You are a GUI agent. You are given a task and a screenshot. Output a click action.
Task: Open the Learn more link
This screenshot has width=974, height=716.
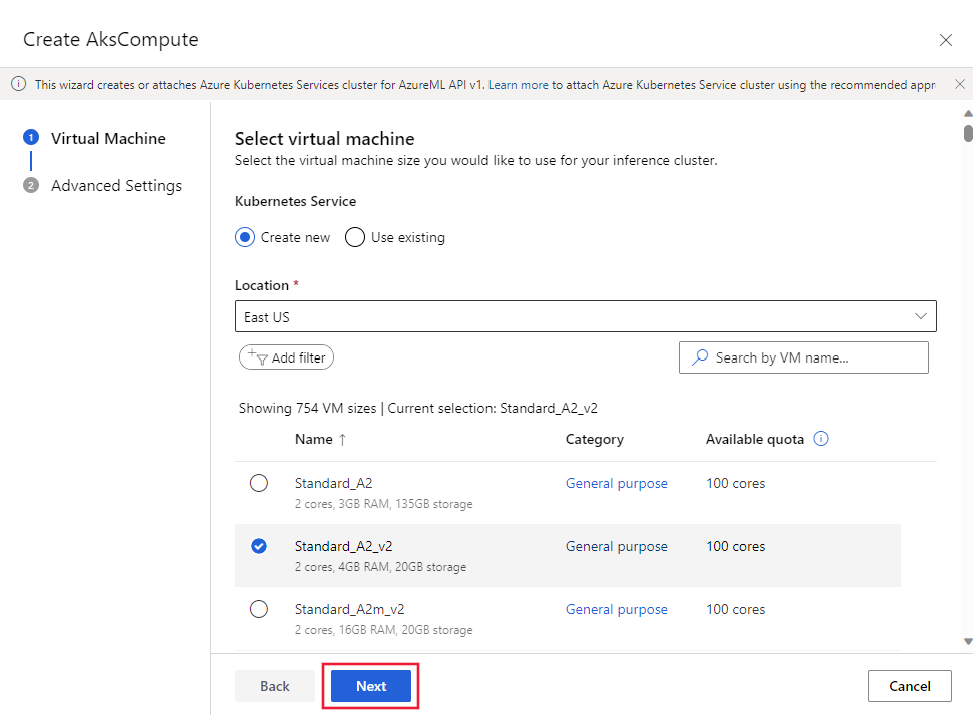pyautogui.click(x=517, y=84)
